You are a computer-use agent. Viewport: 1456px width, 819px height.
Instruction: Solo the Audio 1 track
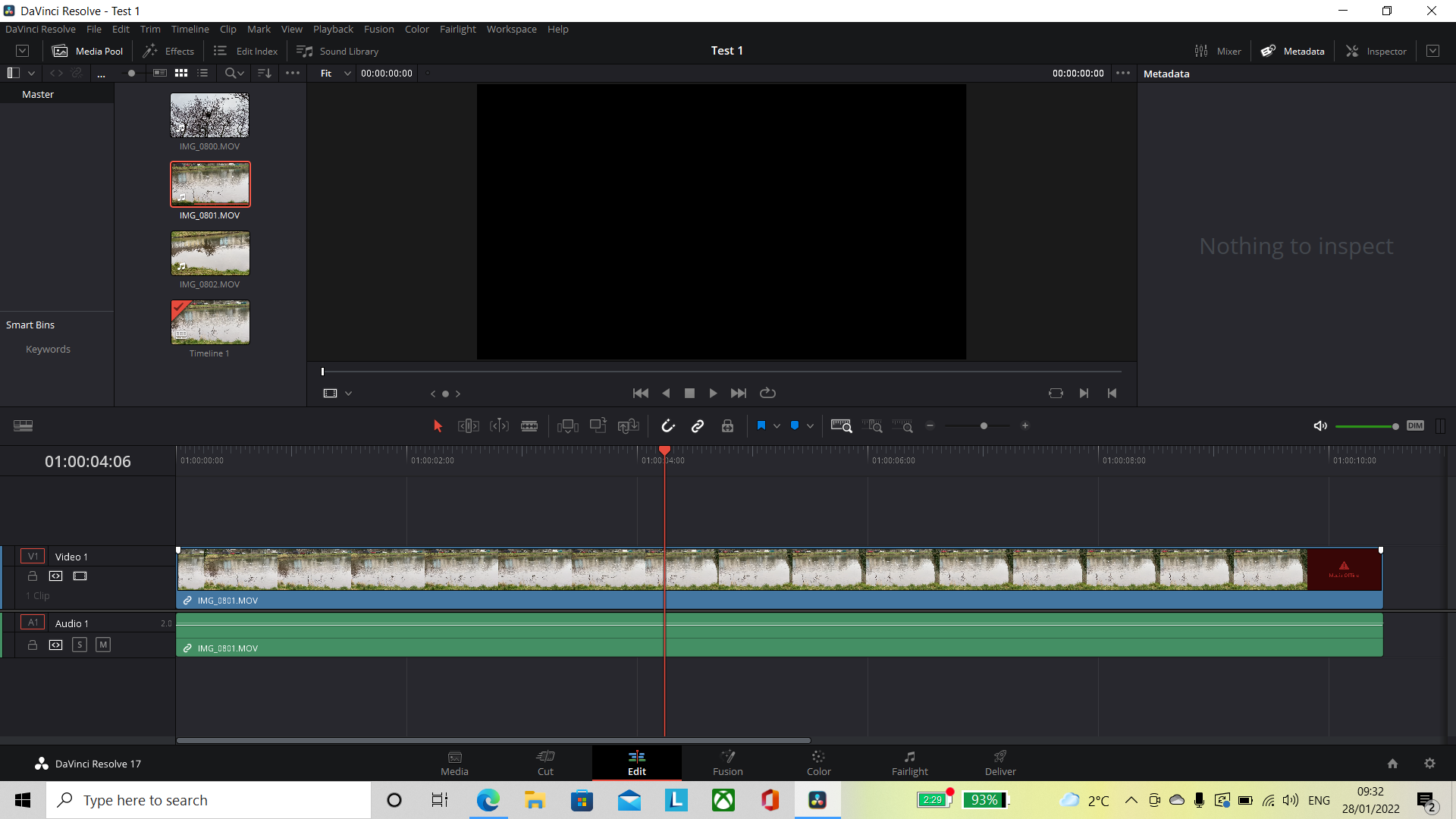tap(80, 645)
